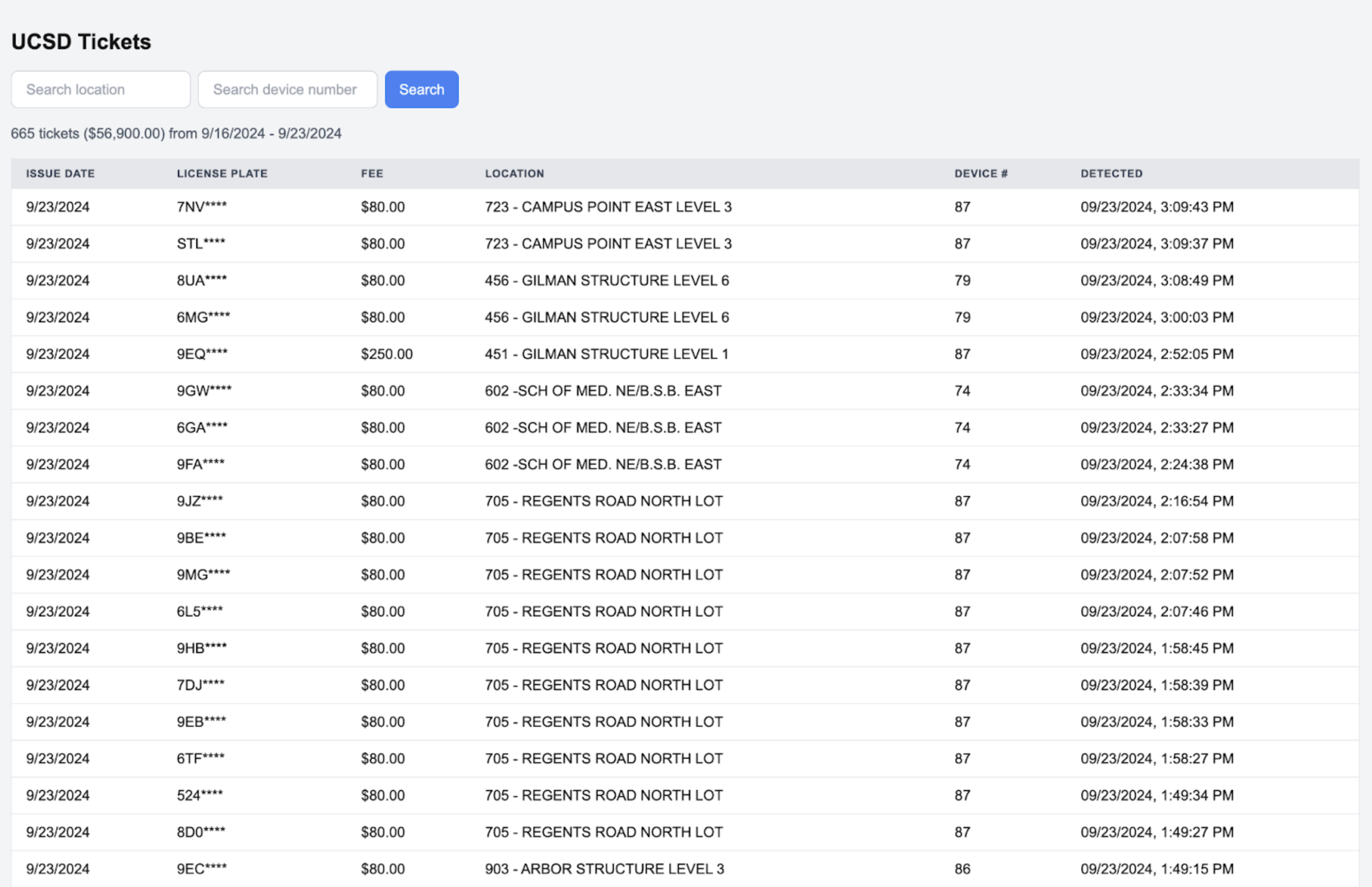The image size is (1372, 887).
Task: Sort the table by FEE column
Action: [x=372, y=173]
